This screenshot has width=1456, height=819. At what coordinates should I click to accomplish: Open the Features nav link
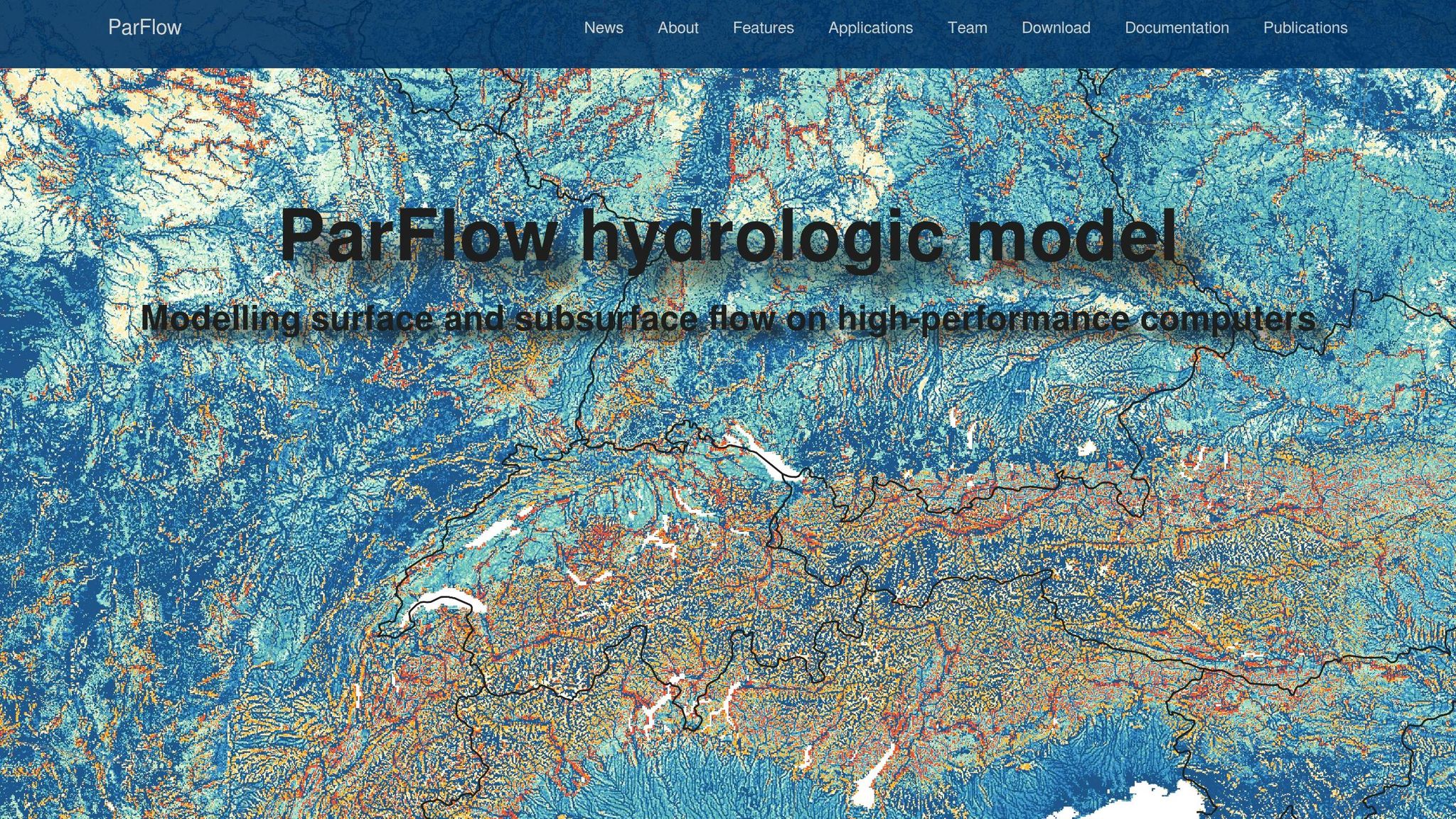point(764,28)
